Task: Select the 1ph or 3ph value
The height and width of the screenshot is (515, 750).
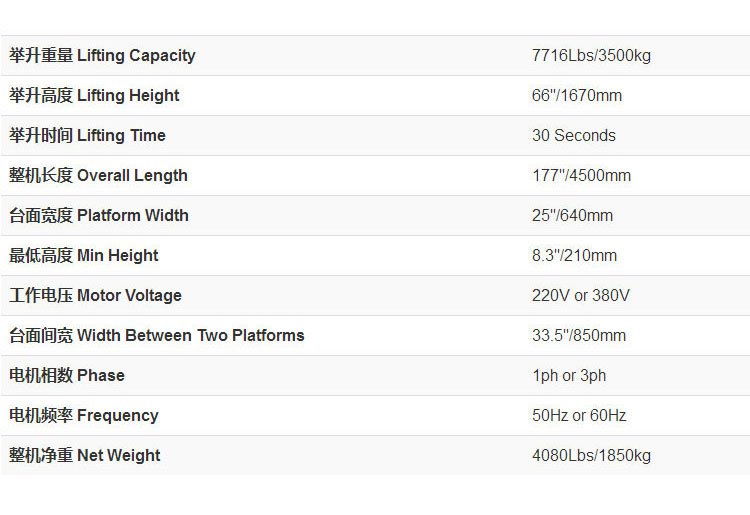Action: coord(569,376)
